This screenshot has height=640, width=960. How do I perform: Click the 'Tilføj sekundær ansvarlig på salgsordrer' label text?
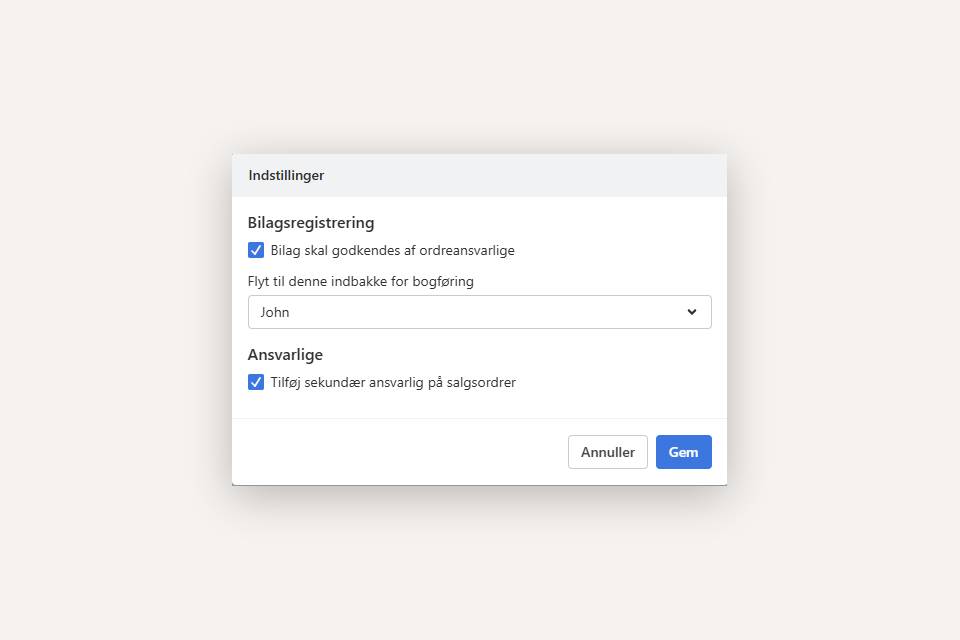(x=393, y=382)
